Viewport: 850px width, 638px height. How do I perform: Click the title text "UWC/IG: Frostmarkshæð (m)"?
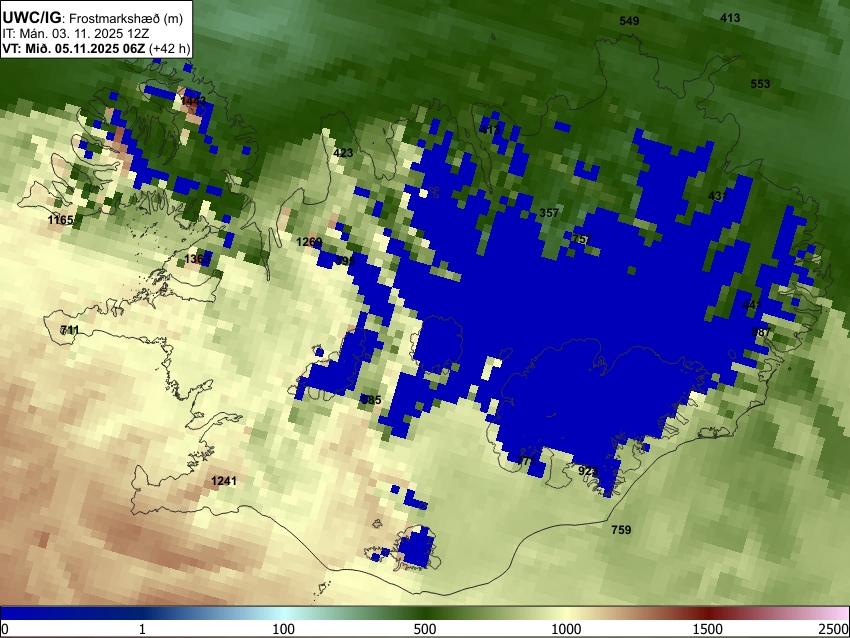pos(93,18)
